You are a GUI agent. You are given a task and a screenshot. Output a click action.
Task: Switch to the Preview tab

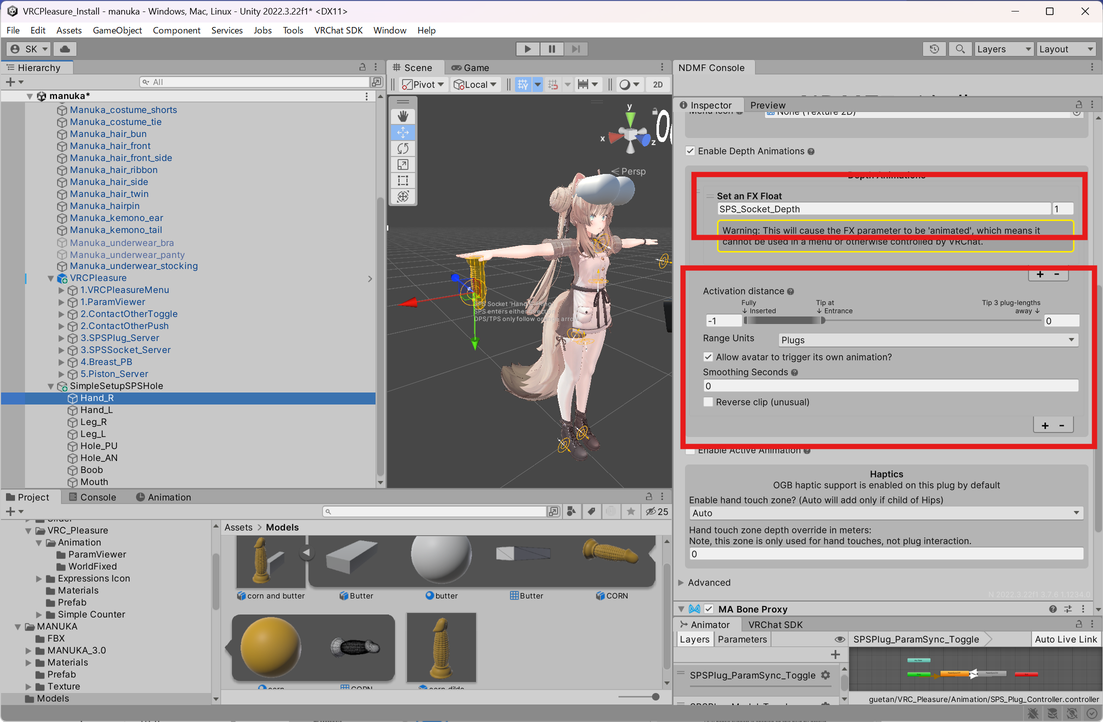pyautogui.click(x=767, y=105)
